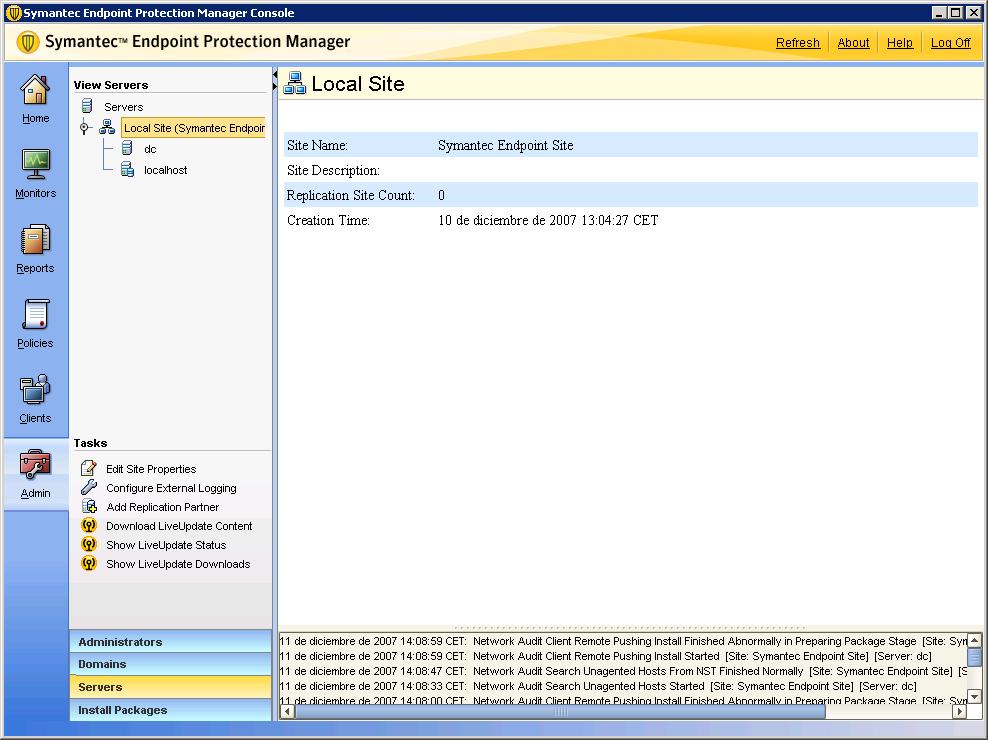Screen dimensions: 988x740
Task: Click the Add Replication Partner icon
Action: tap(88, 507)
